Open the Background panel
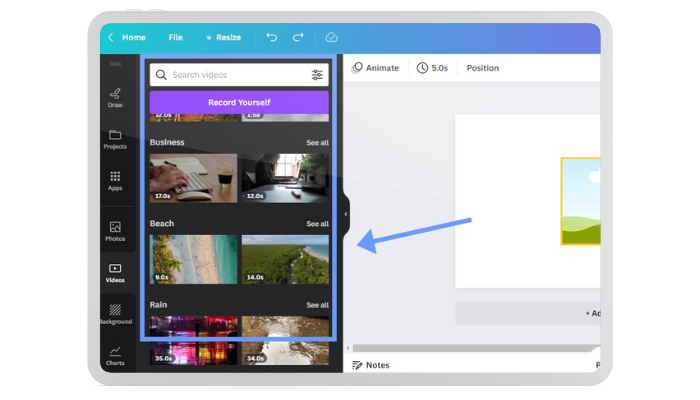 coord(116,314)
